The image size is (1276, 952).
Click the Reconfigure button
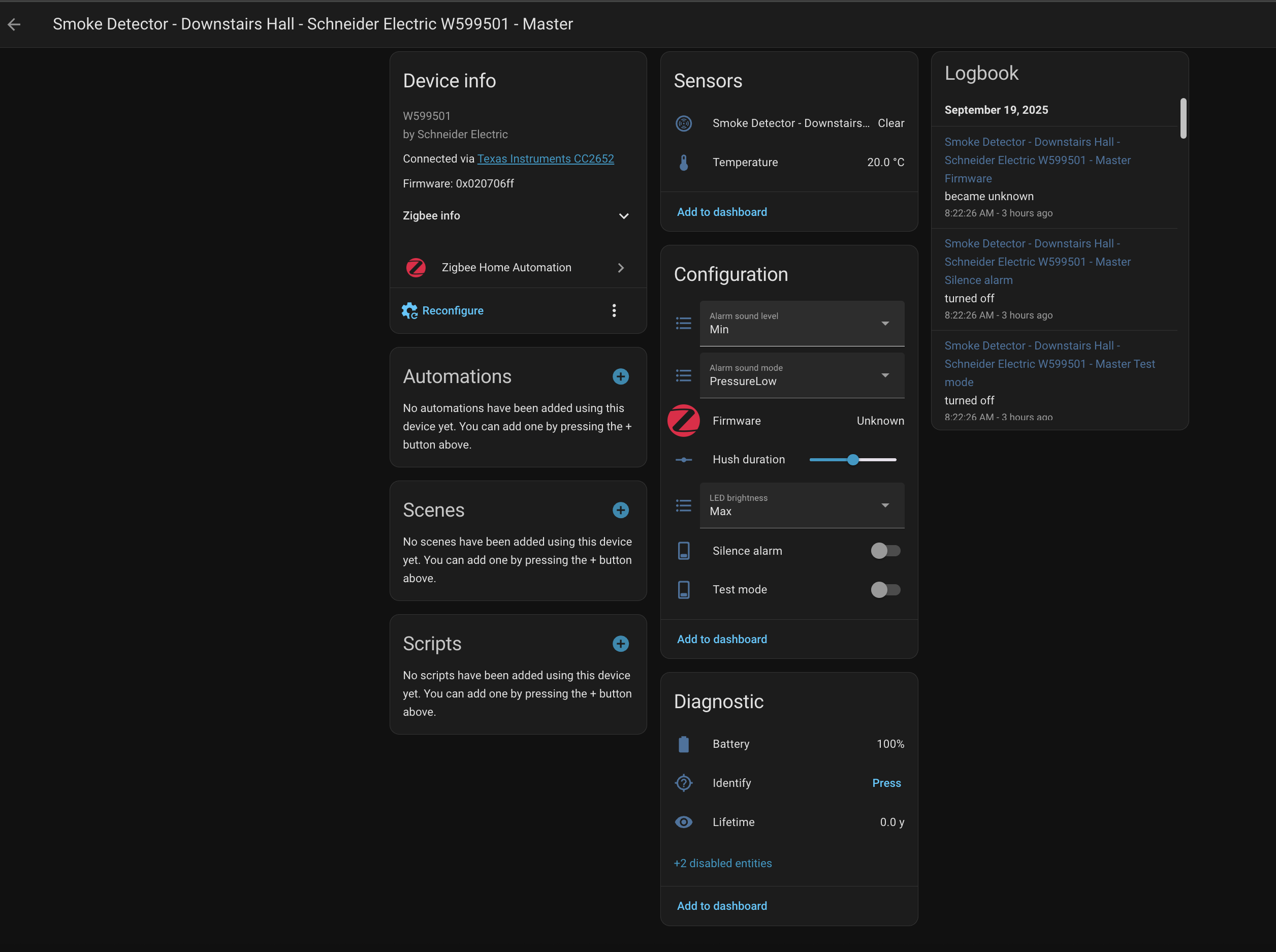(x=442, y=310)
